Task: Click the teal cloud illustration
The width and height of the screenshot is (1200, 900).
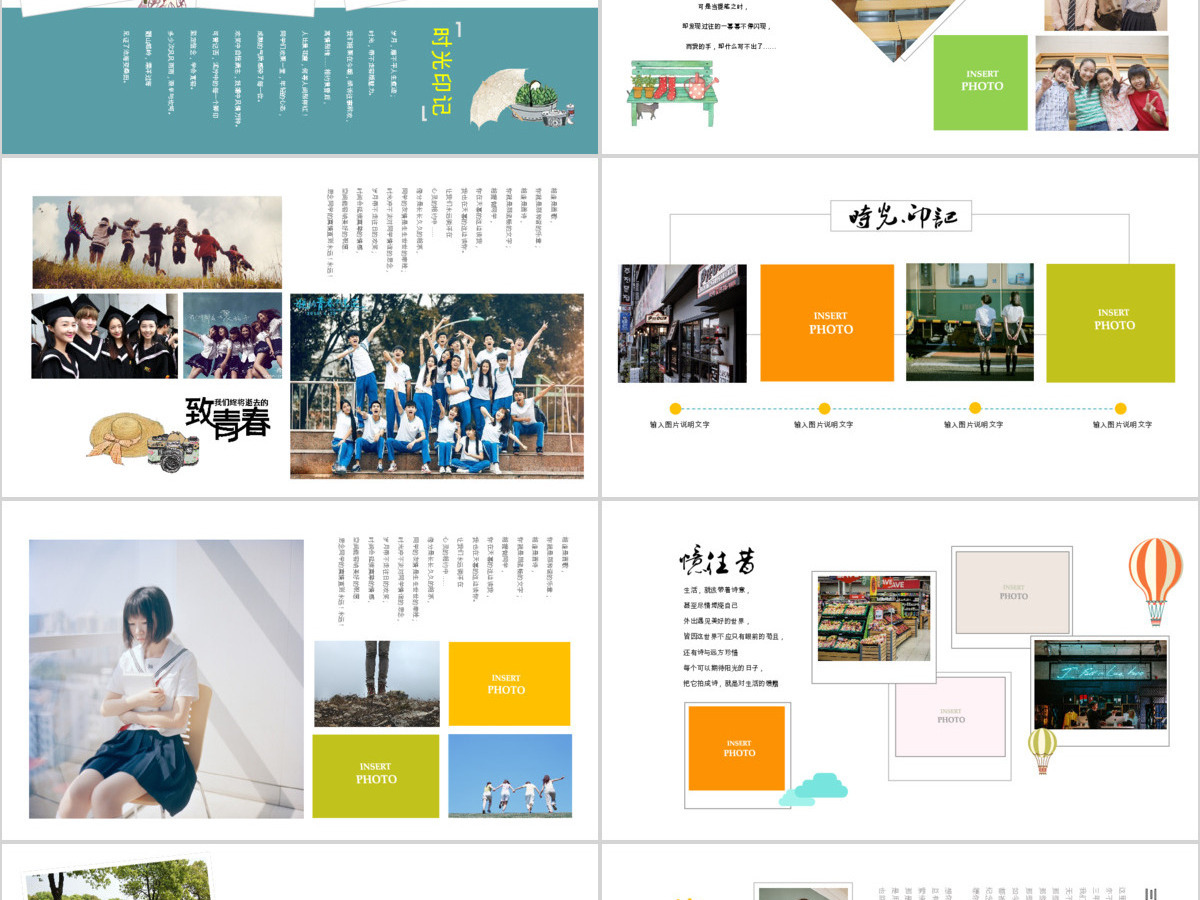Action: [813, 789]
